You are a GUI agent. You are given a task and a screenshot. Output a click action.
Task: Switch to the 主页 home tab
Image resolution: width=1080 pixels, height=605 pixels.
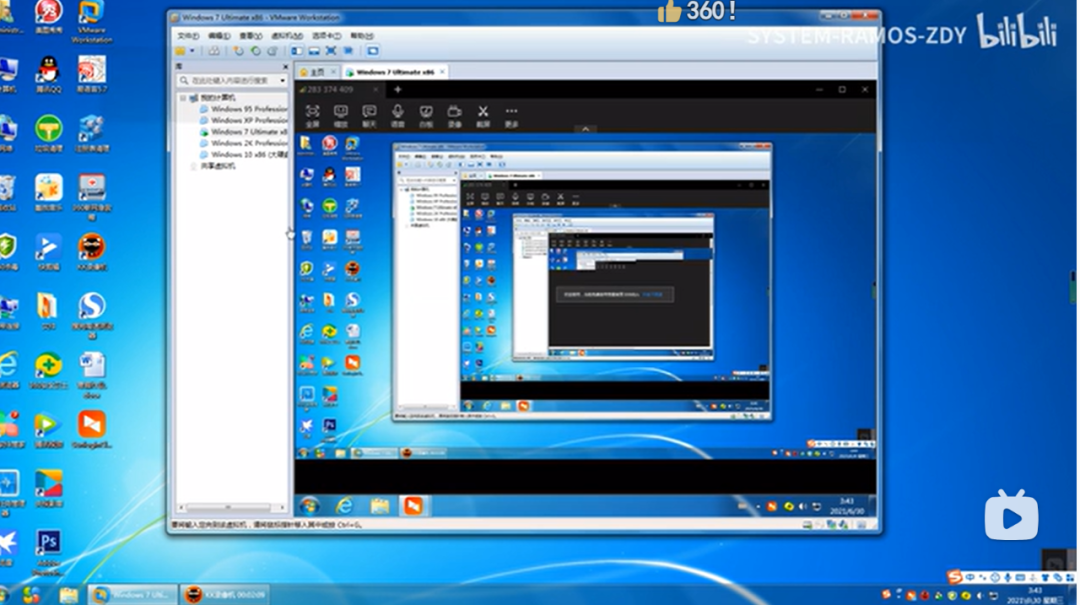(x=313, y=72)
